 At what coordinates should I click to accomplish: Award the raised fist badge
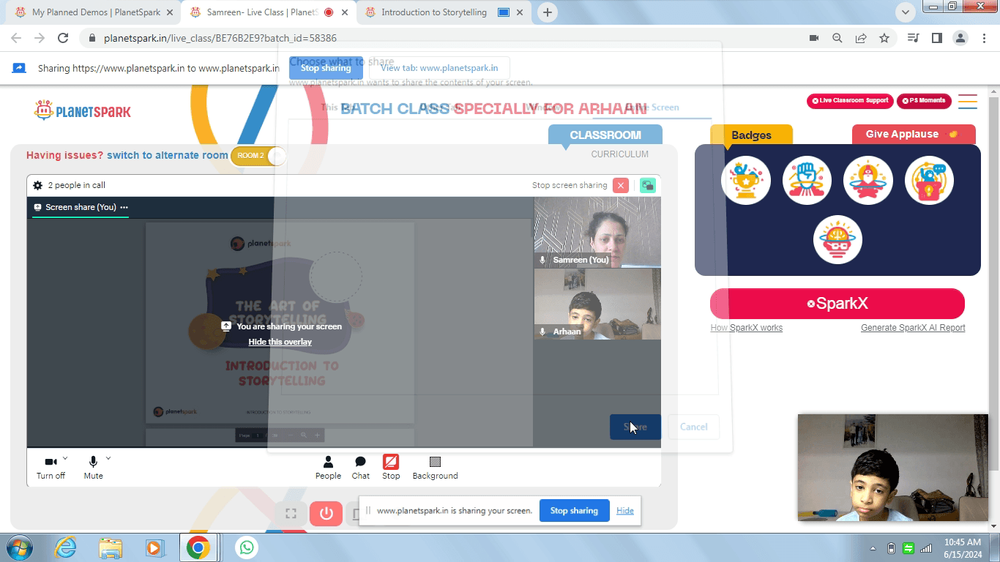(x=807, y=181)
